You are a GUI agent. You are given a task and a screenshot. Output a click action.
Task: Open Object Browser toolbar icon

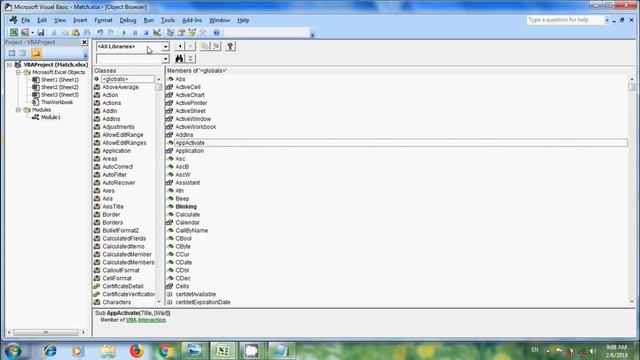pos(192,32)
